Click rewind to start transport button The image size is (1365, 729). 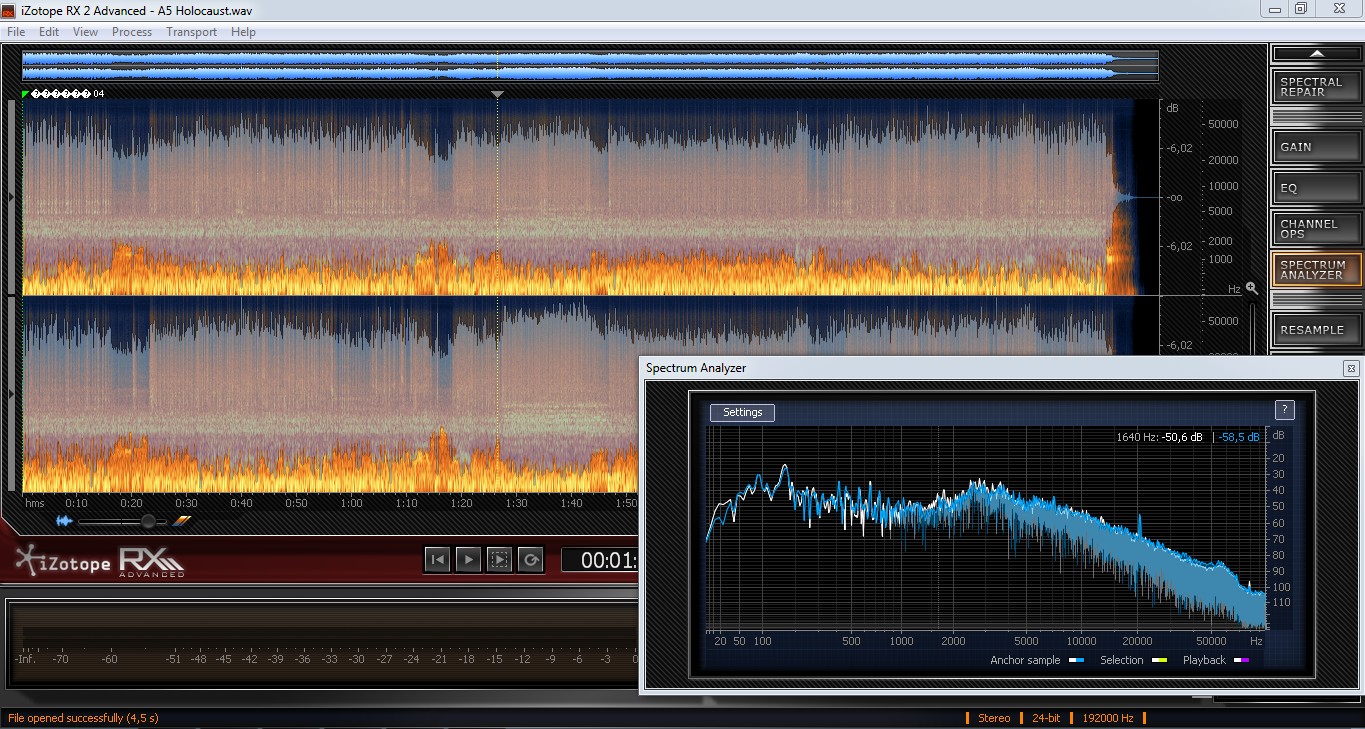coord(437,560)
